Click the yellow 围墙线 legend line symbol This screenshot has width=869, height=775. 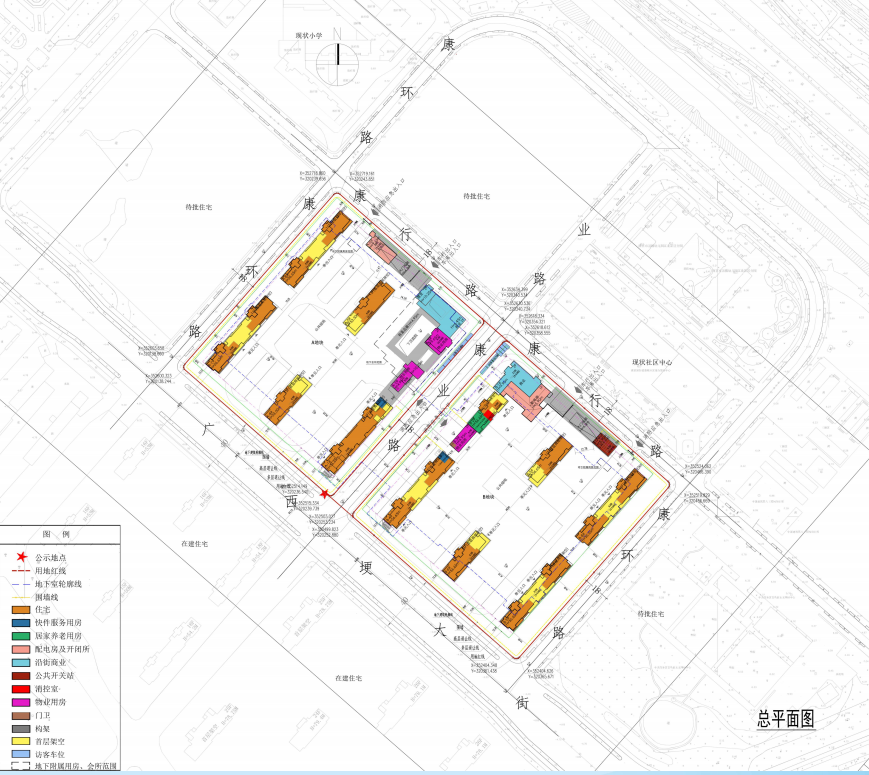(20, 596)
